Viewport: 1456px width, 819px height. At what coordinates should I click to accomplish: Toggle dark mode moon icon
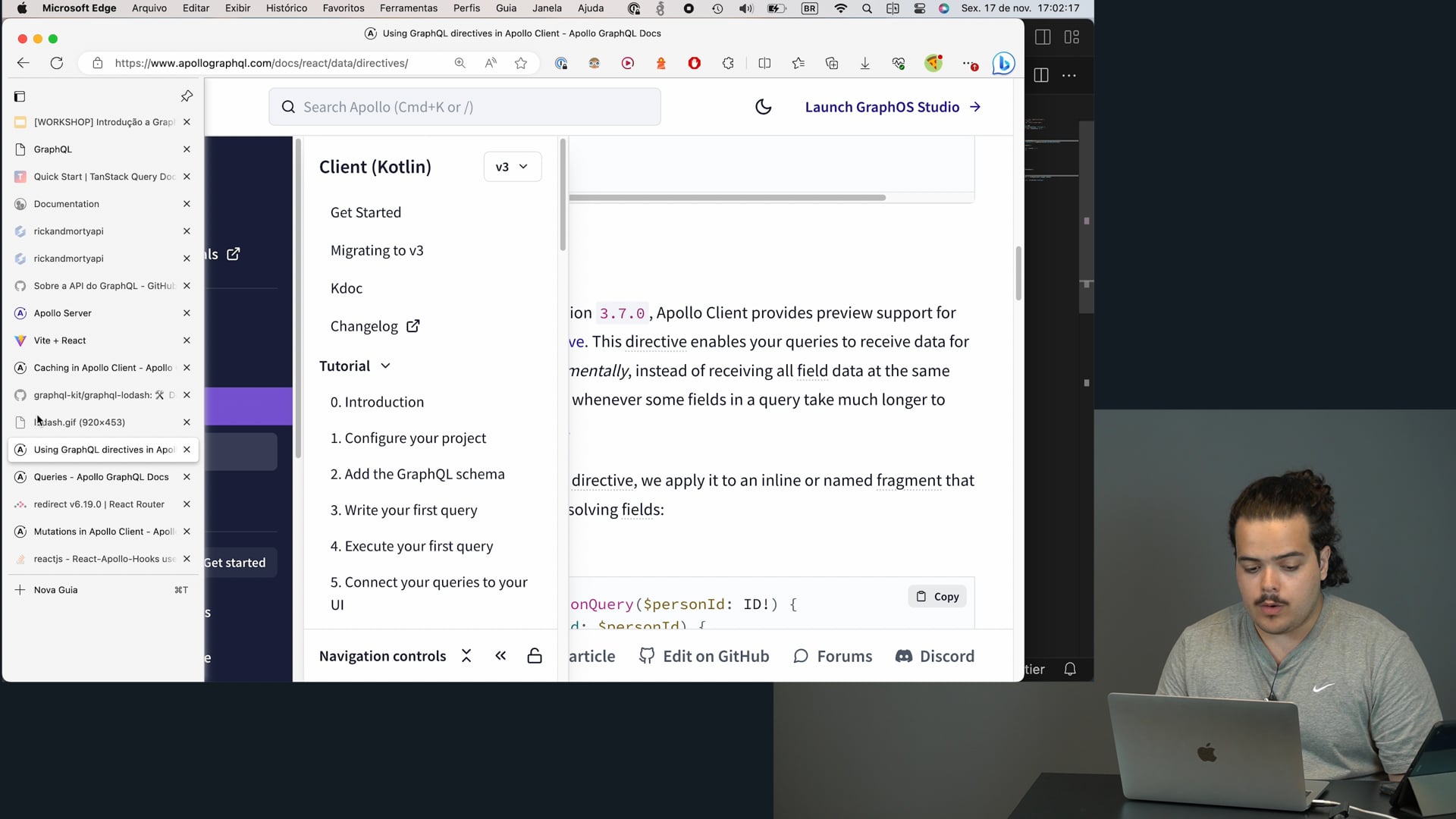click(763, 107)
